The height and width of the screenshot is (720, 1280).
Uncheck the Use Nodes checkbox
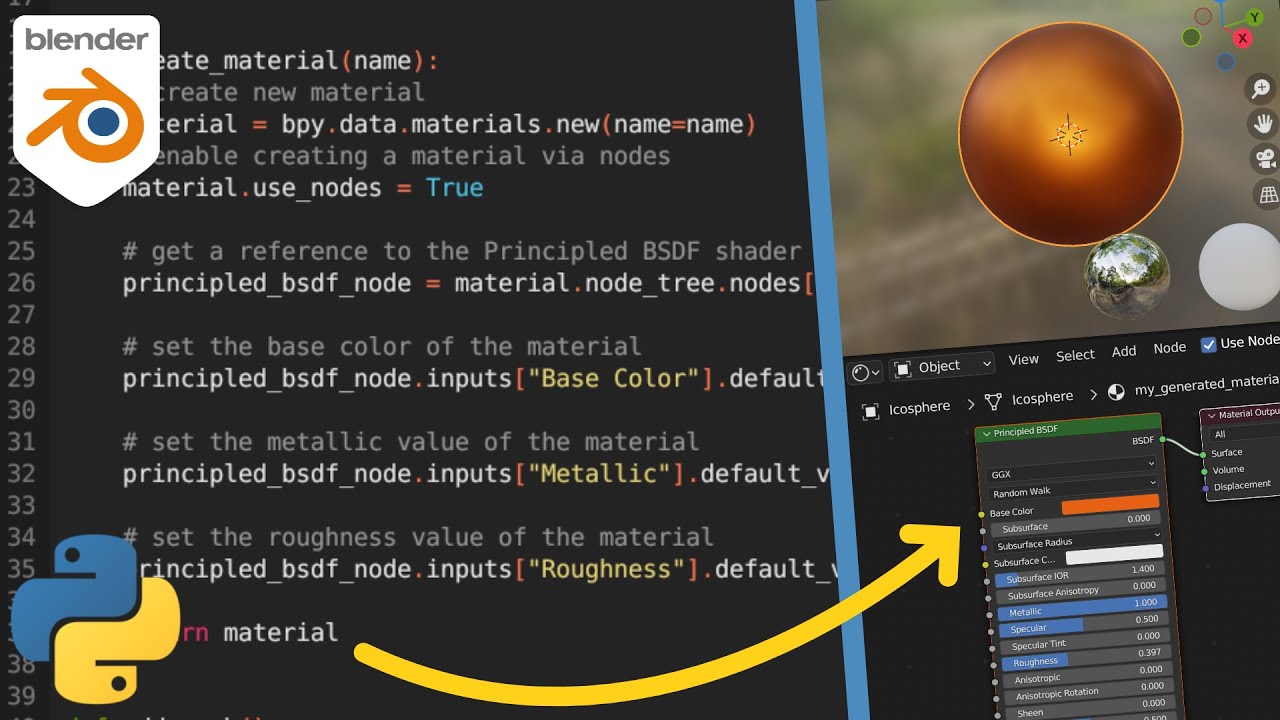pos(1208,346)
